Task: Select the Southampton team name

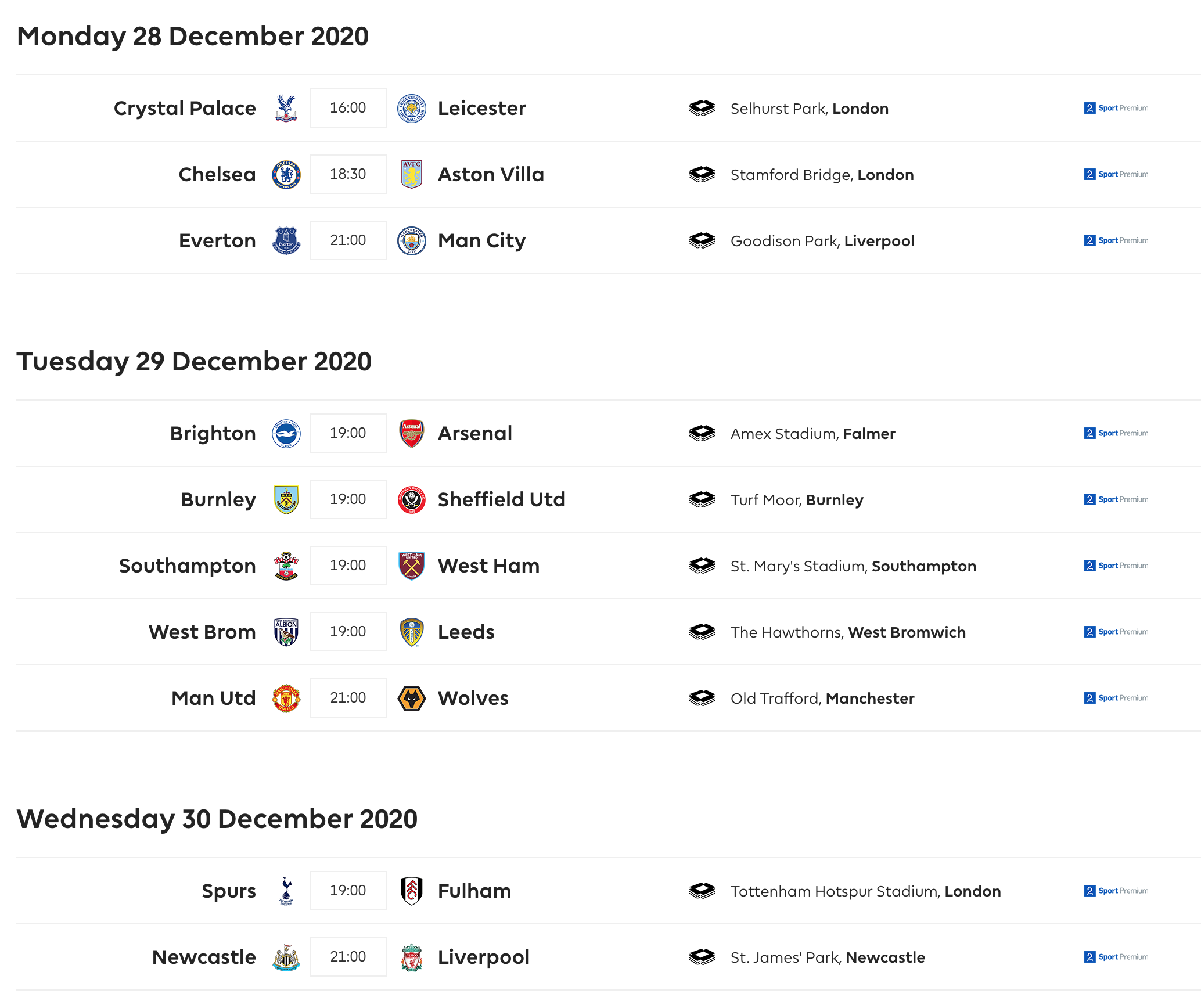Action: [187, 566]
